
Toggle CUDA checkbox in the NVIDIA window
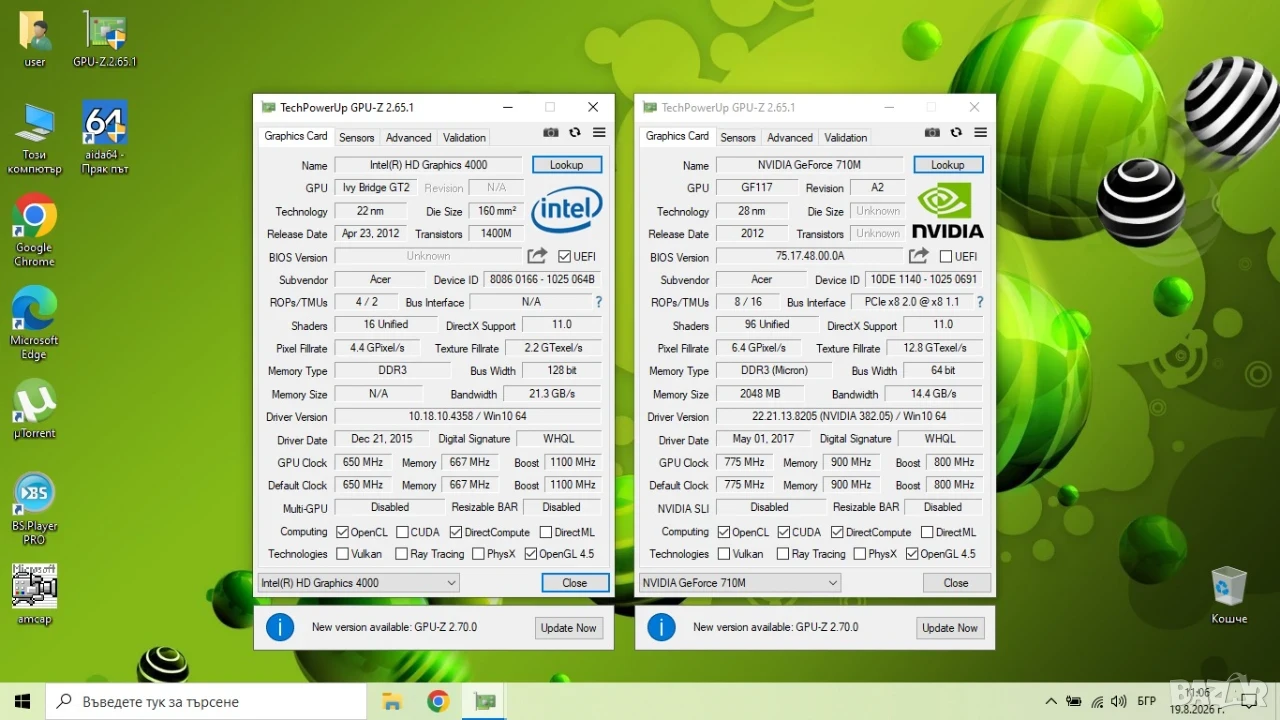783,532
